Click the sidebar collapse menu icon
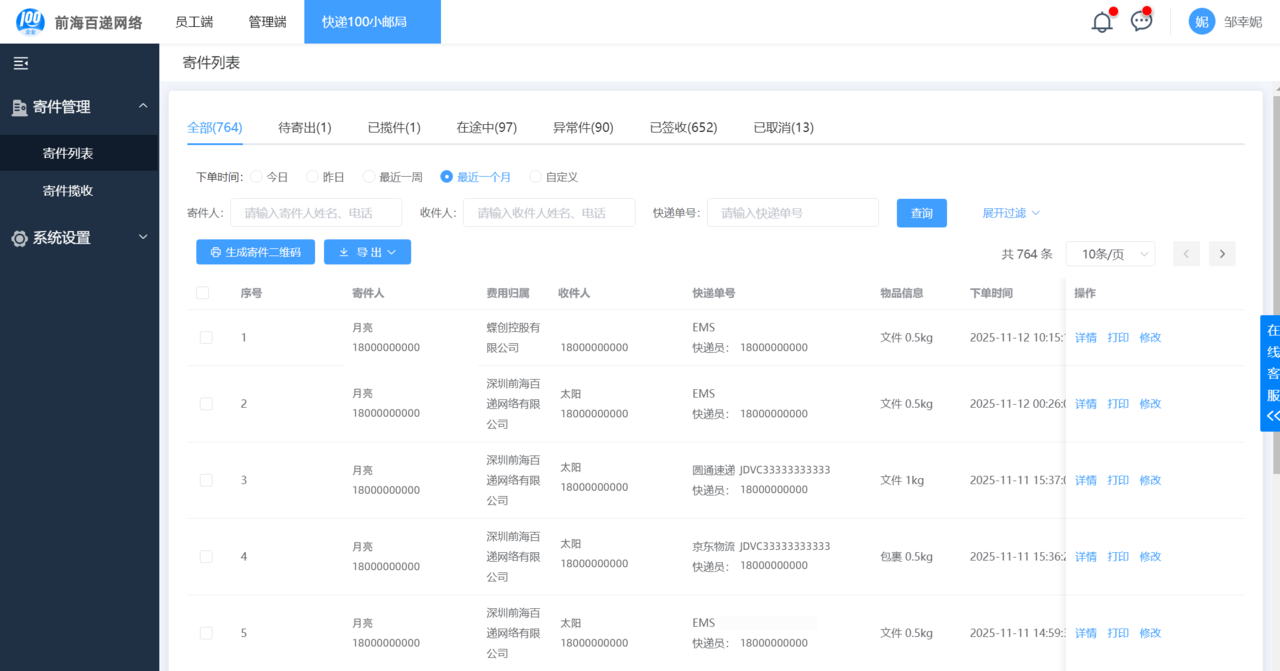 point(21,63)
